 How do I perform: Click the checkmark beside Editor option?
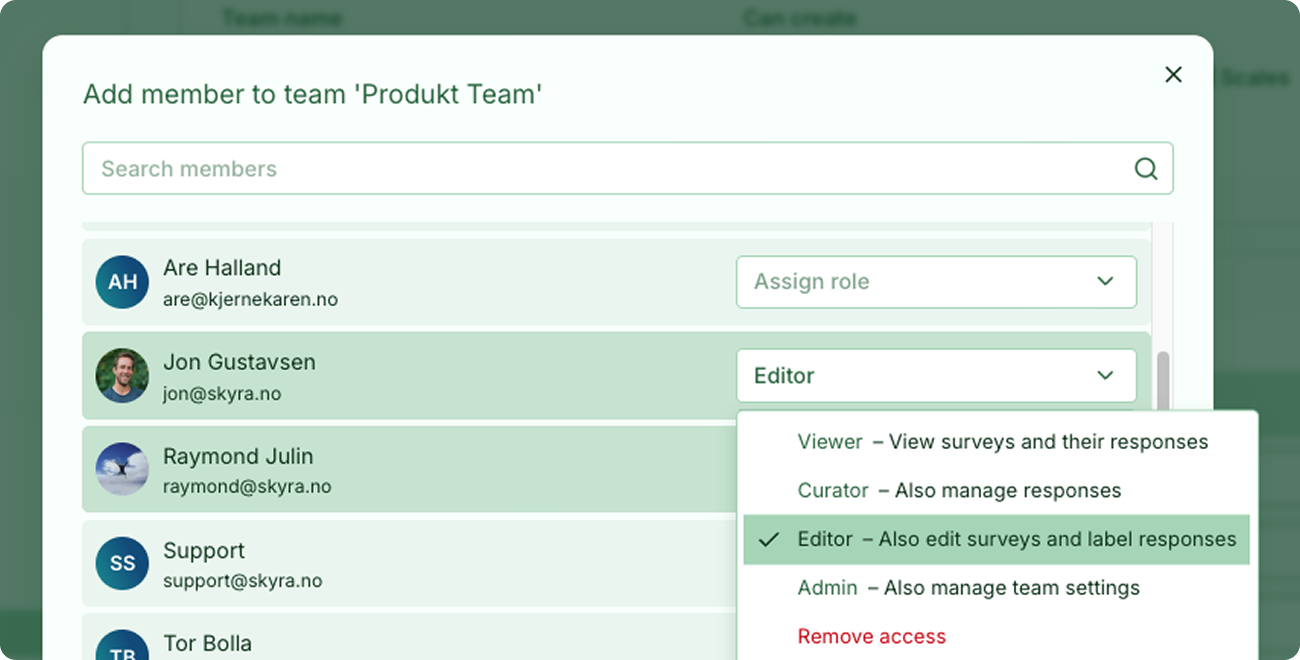[x=769, y=540]
